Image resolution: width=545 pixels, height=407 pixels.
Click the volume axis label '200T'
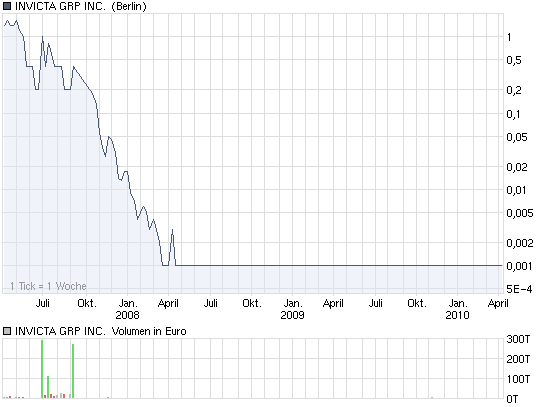tap(518, 359)
